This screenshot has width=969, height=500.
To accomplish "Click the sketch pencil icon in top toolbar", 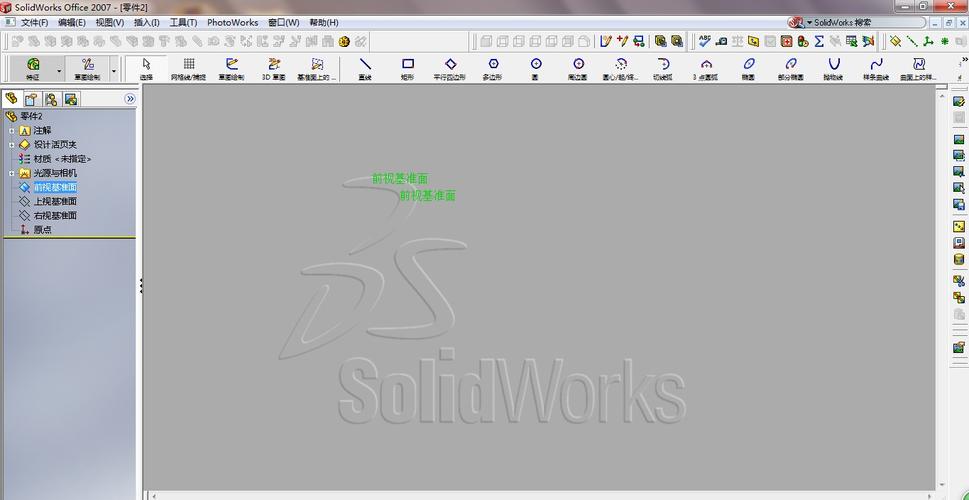I will tap(606, 41).
